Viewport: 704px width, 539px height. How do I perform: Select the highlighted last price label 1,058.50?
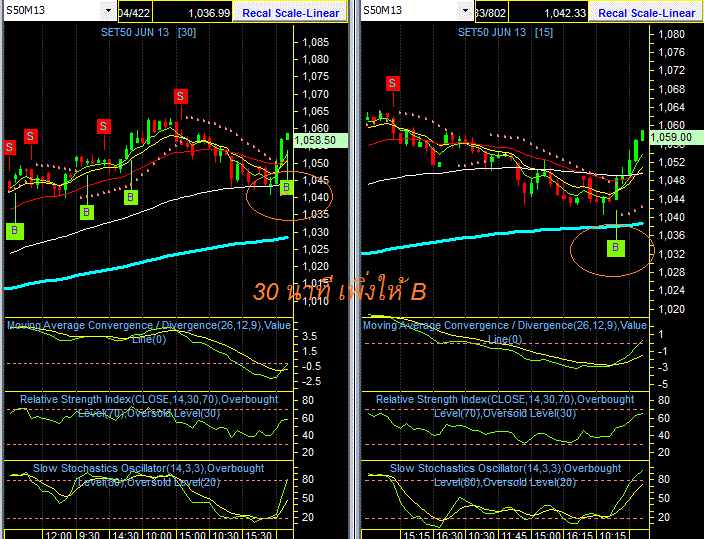[x=320, y=141]
